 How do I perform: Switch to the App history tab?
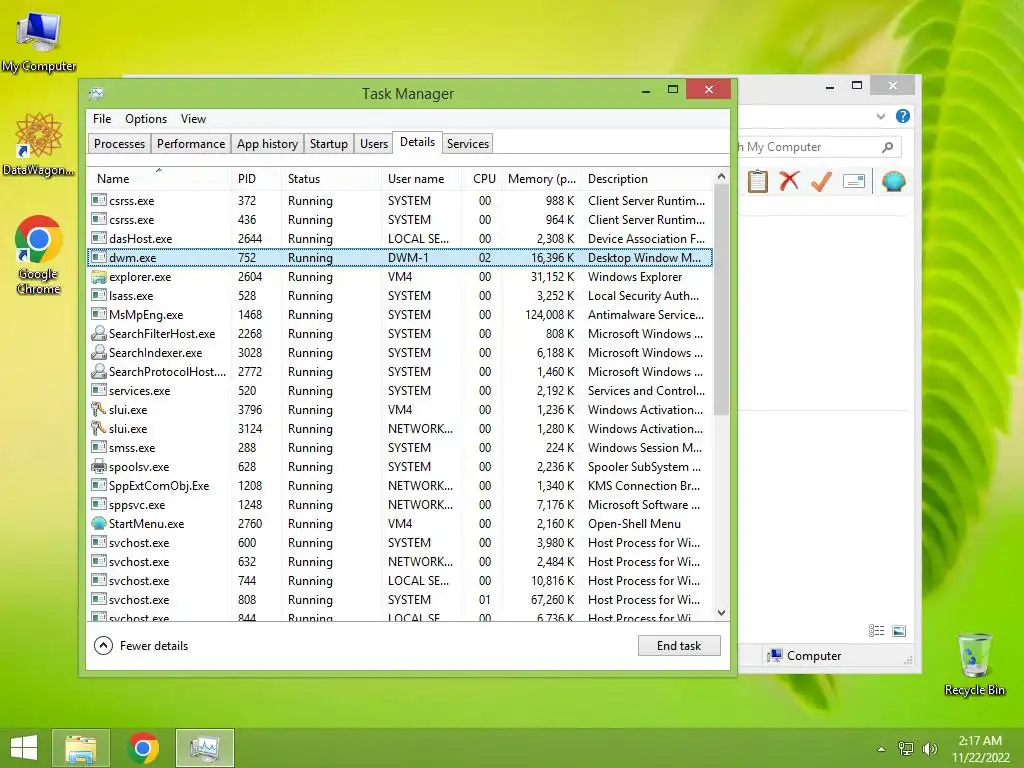click(x=268, y=144)
